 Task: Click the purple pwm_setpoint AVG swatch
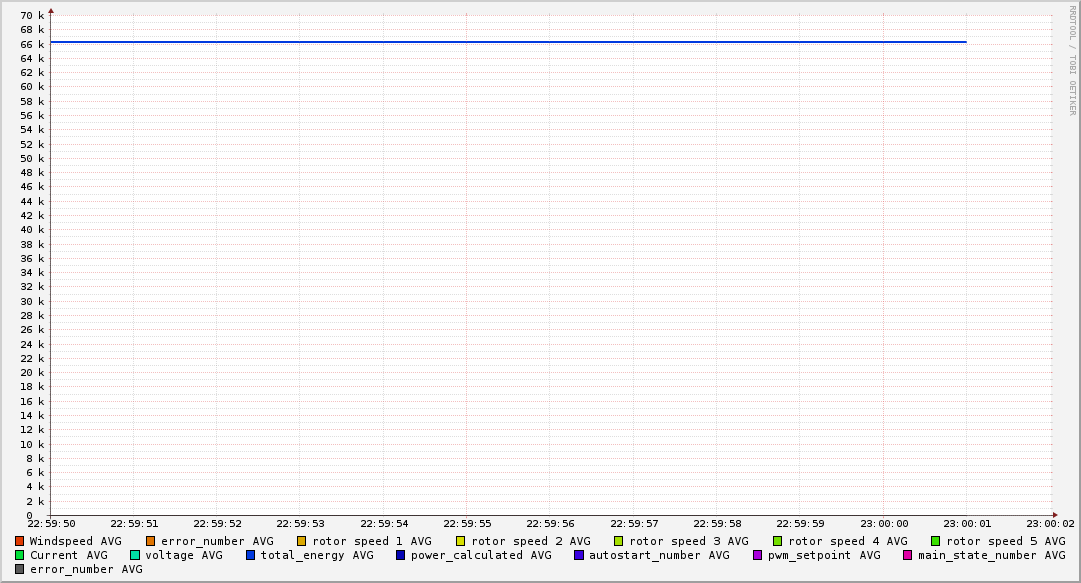757,555
